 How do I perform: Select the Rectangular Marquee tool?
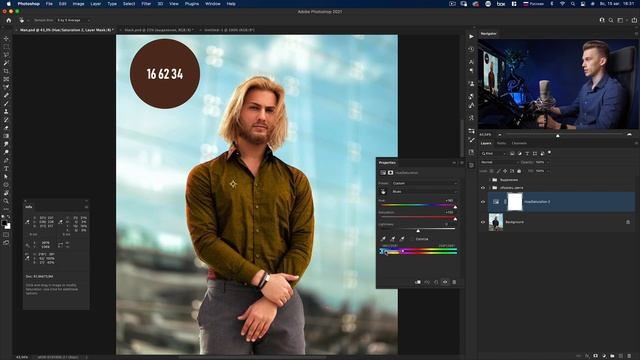[6, 47]
